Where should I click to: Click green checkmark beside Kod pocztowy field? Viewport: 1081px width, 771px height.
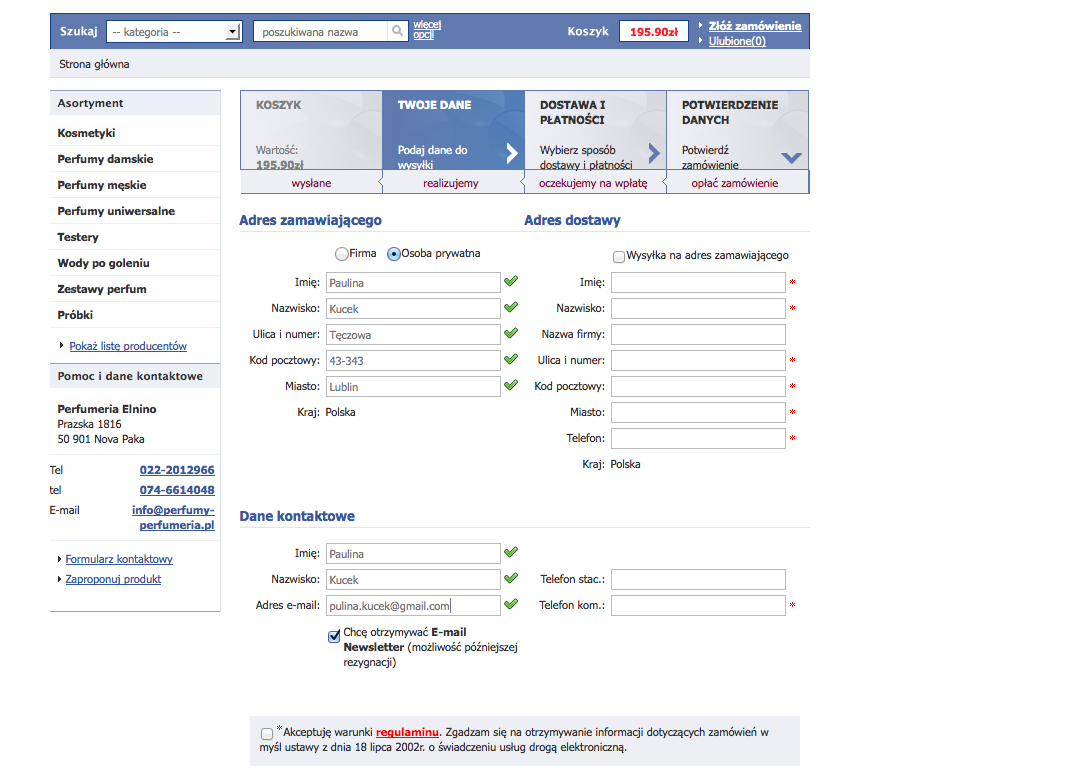511,359
